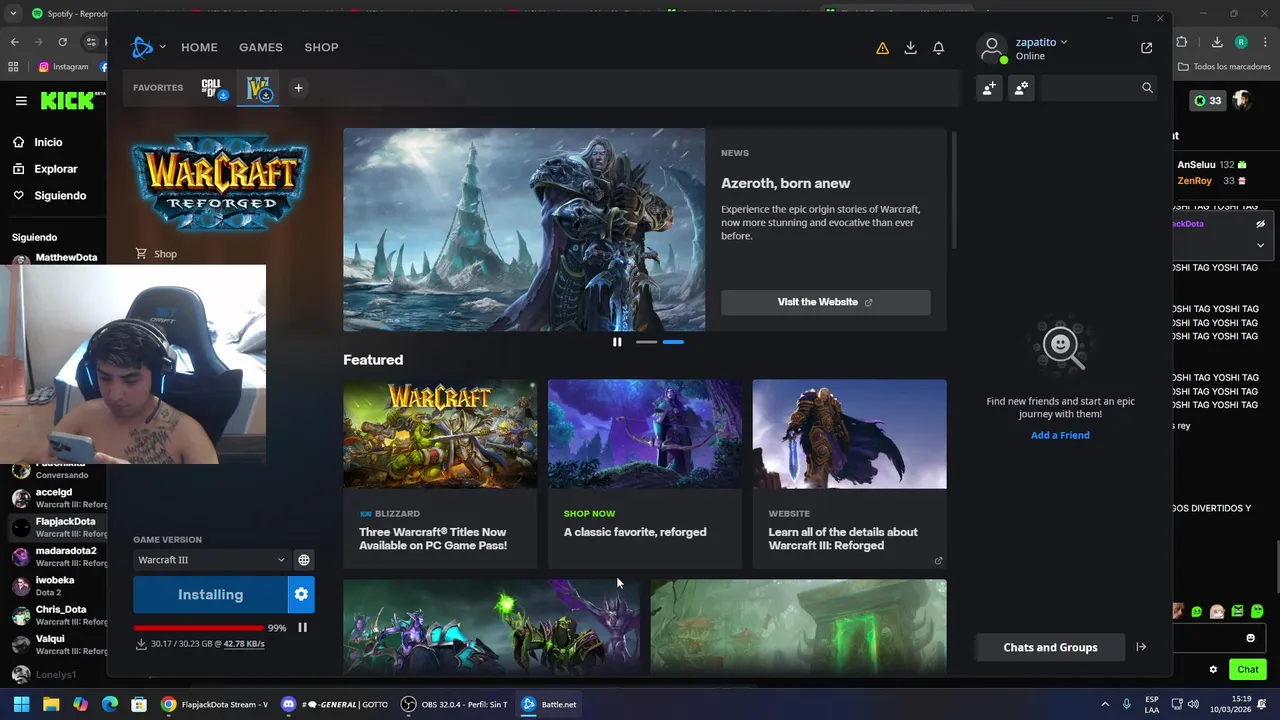
Task: Click the Kick logo in browser
Action: pos(68,101)
